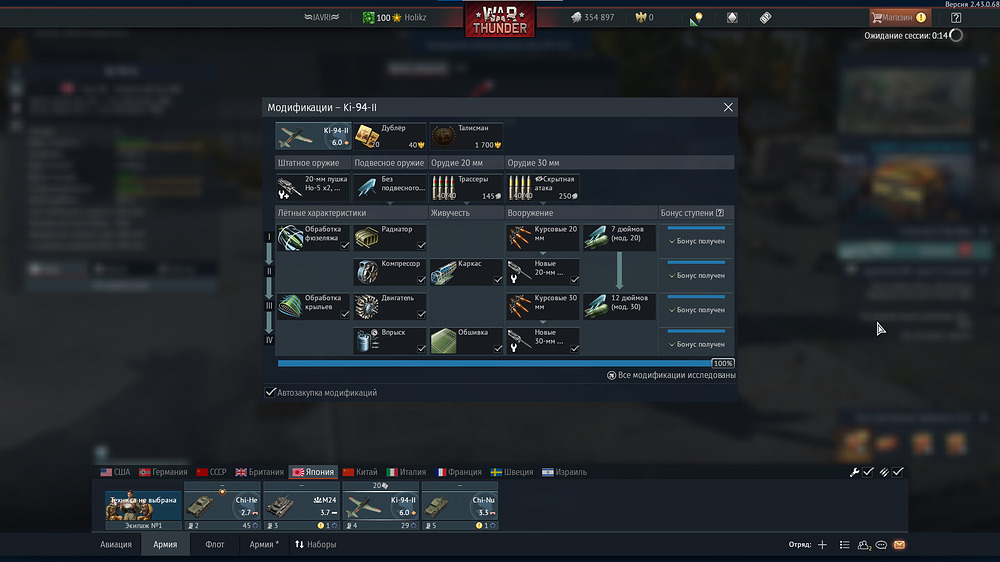Expand the Трассеры 20 mm belt selector
The height and width of the screenshot is (562, 1000).
coord(466,188)
